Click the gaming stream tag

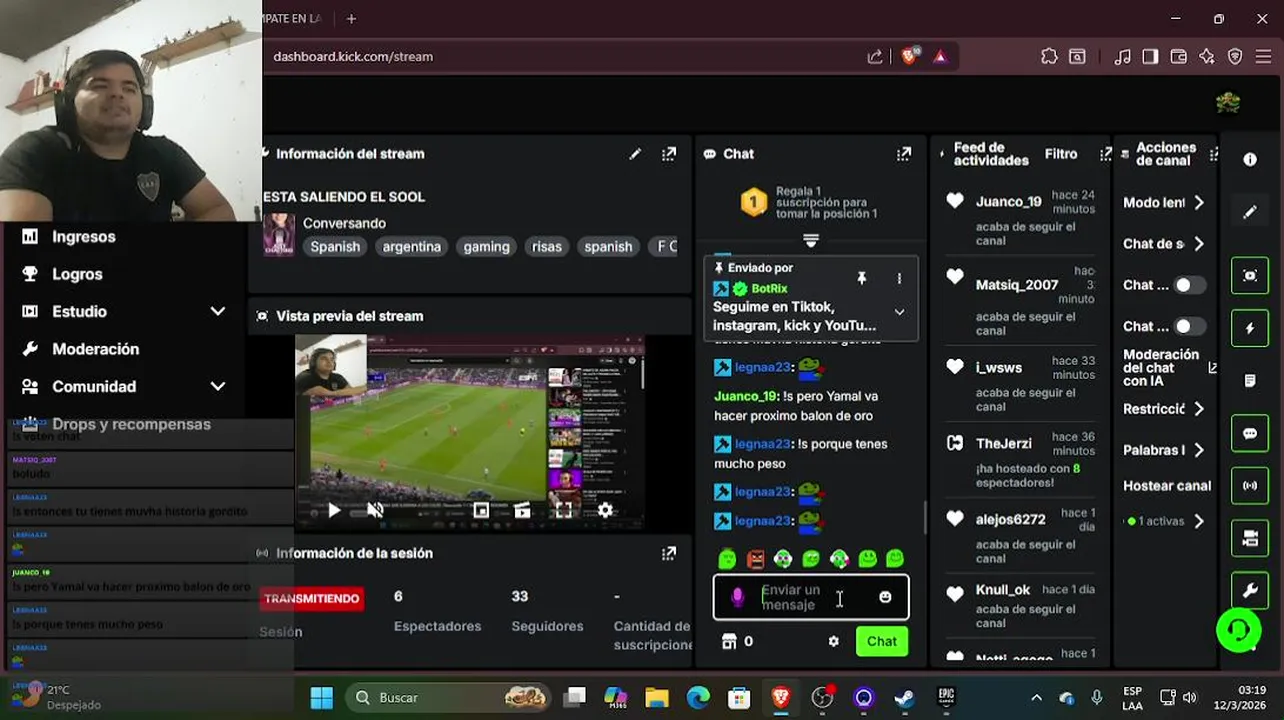pos(486,246)
